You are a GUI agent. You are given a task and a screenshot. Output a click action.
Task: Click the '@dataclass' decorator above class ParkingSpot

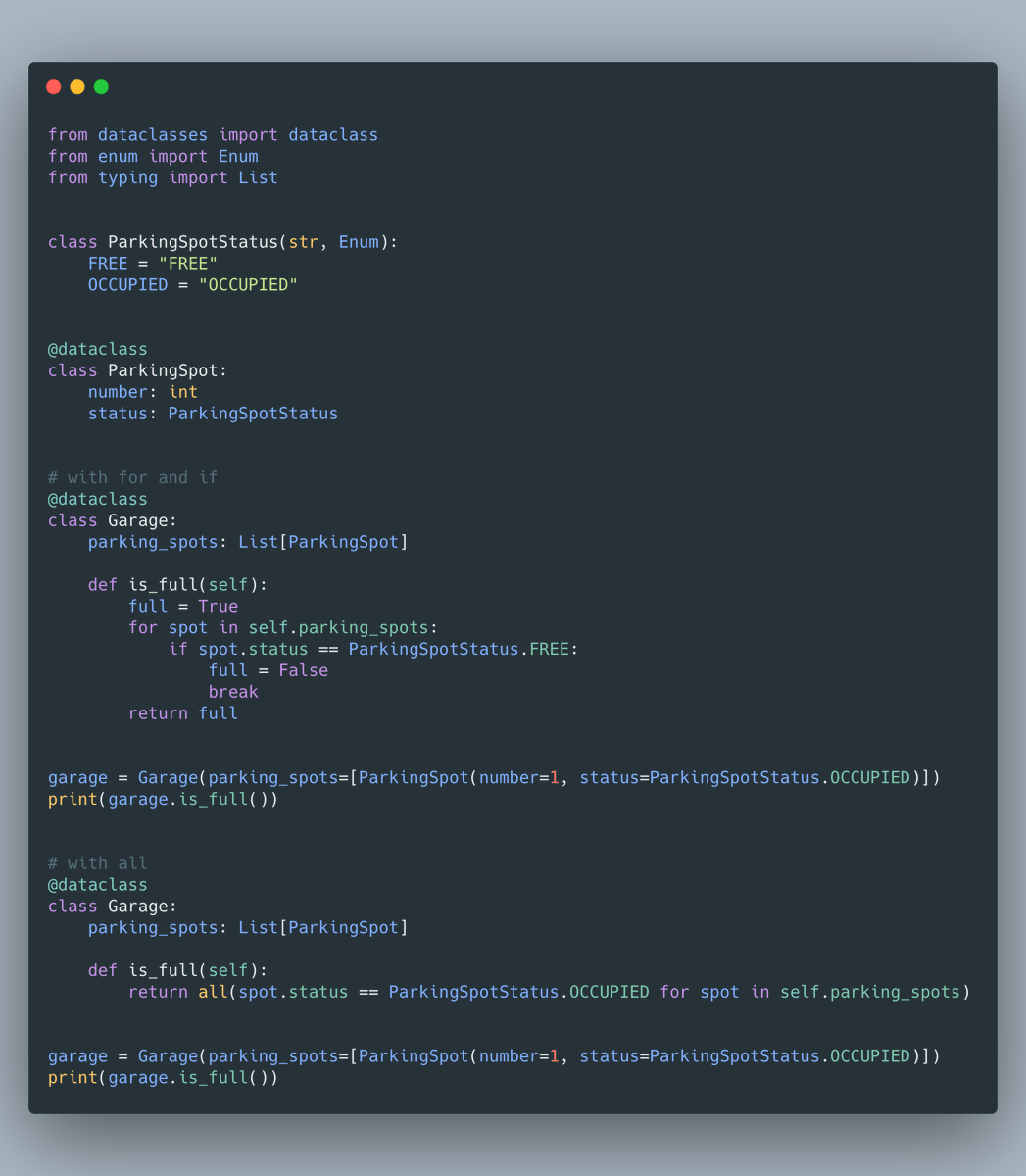pos(98,350)
